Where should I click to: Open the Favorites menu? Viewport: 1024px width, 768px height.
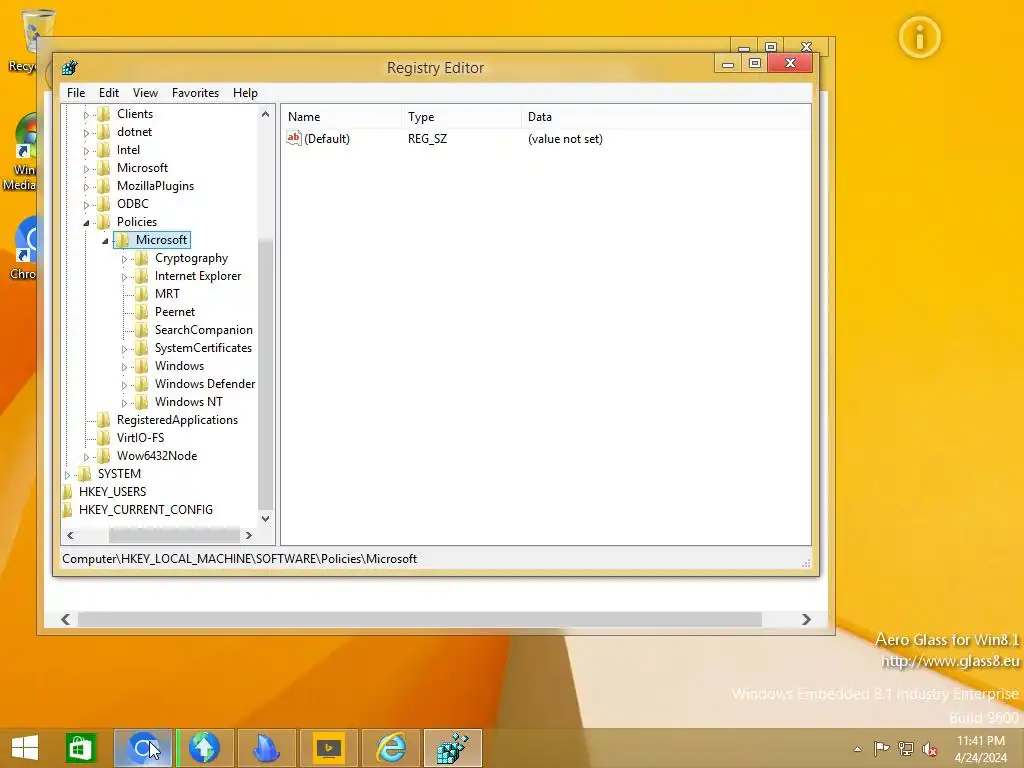pos(195,93)
